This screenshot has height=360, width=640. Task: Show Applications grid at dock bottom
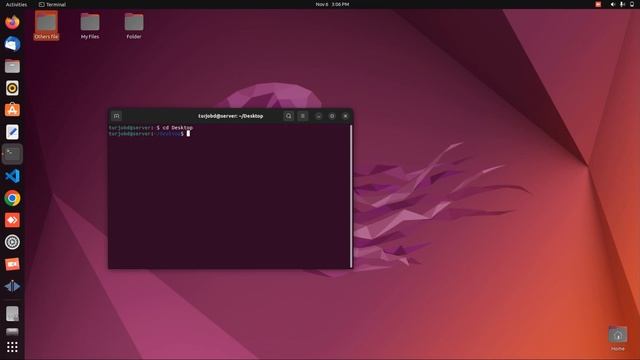point(12,347)
